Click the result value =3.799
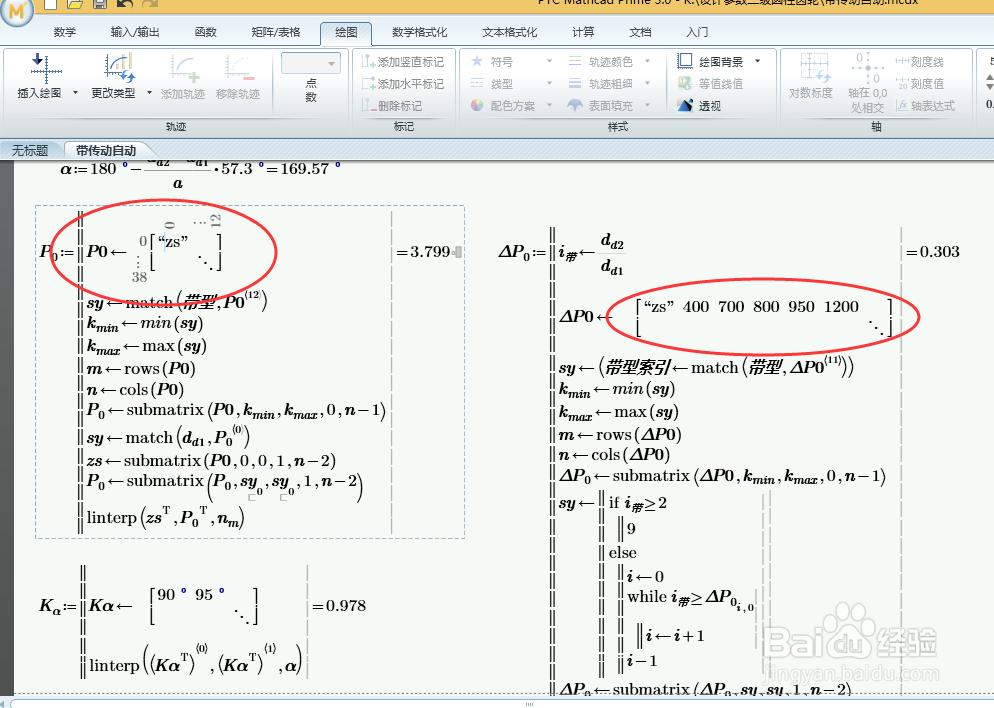The width and height of the screenshot is (994, 708). 423,252
